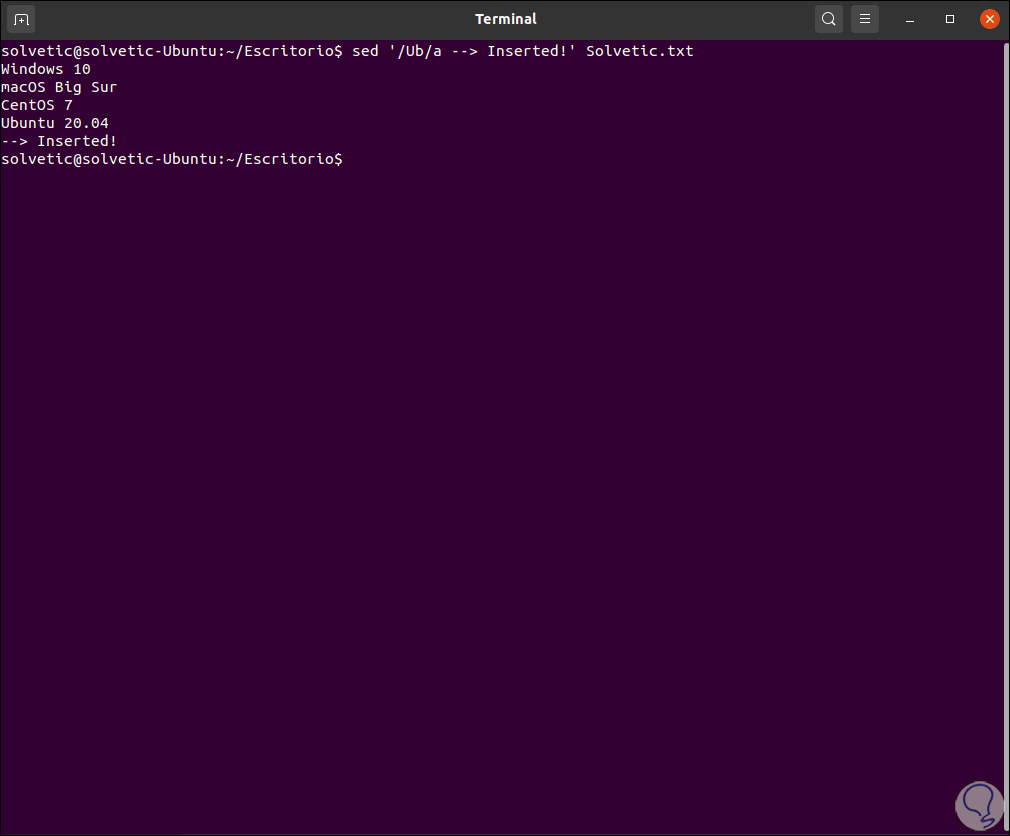This screenshot has height=836, width=1010.
Task: Click the 'macOS Big Sur' output line
Action: [59, 87]
